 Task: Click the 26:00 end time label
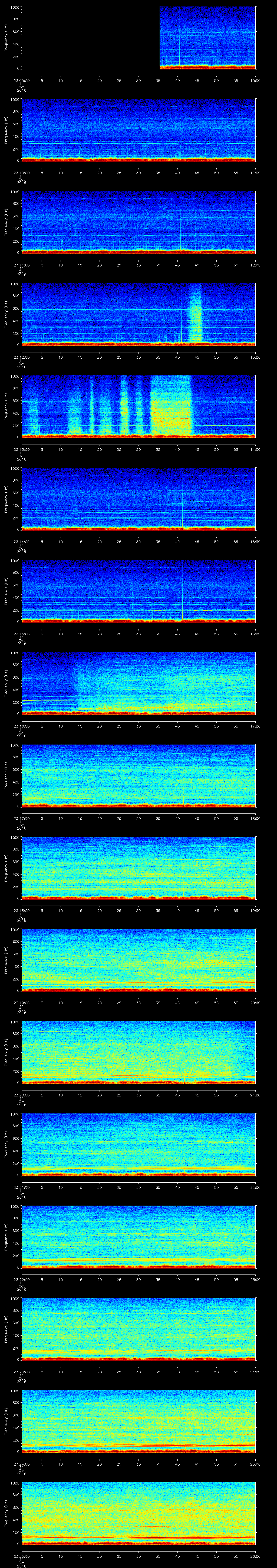[x=256, y=1556]
